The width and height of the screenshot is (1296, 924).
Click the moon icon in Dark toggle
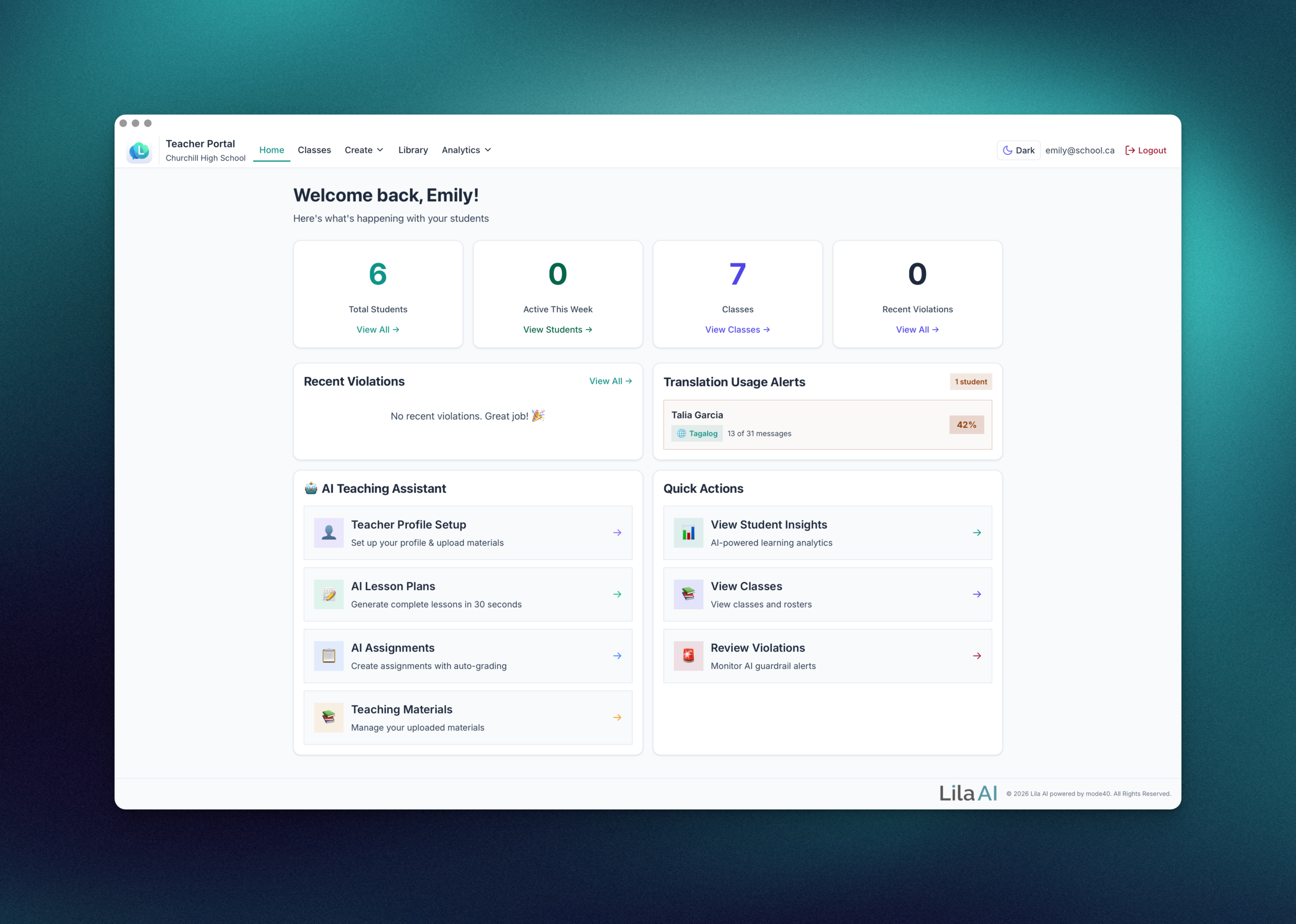(1007, 150)
